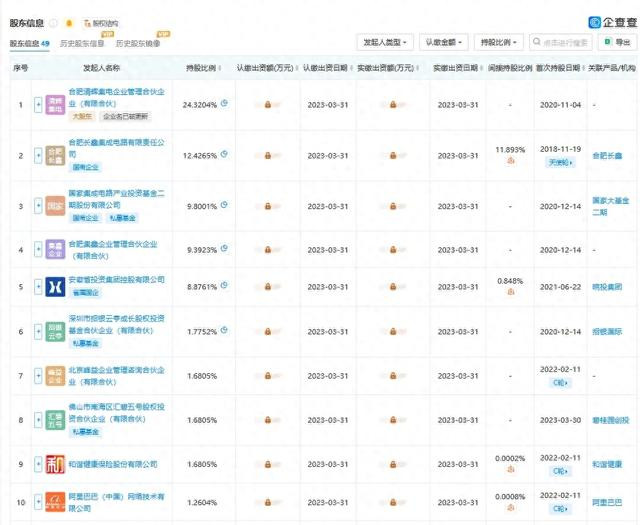Click the indirect holding icon under 0.0002%
Screen dimensions: 640x525
click(510, 469)
